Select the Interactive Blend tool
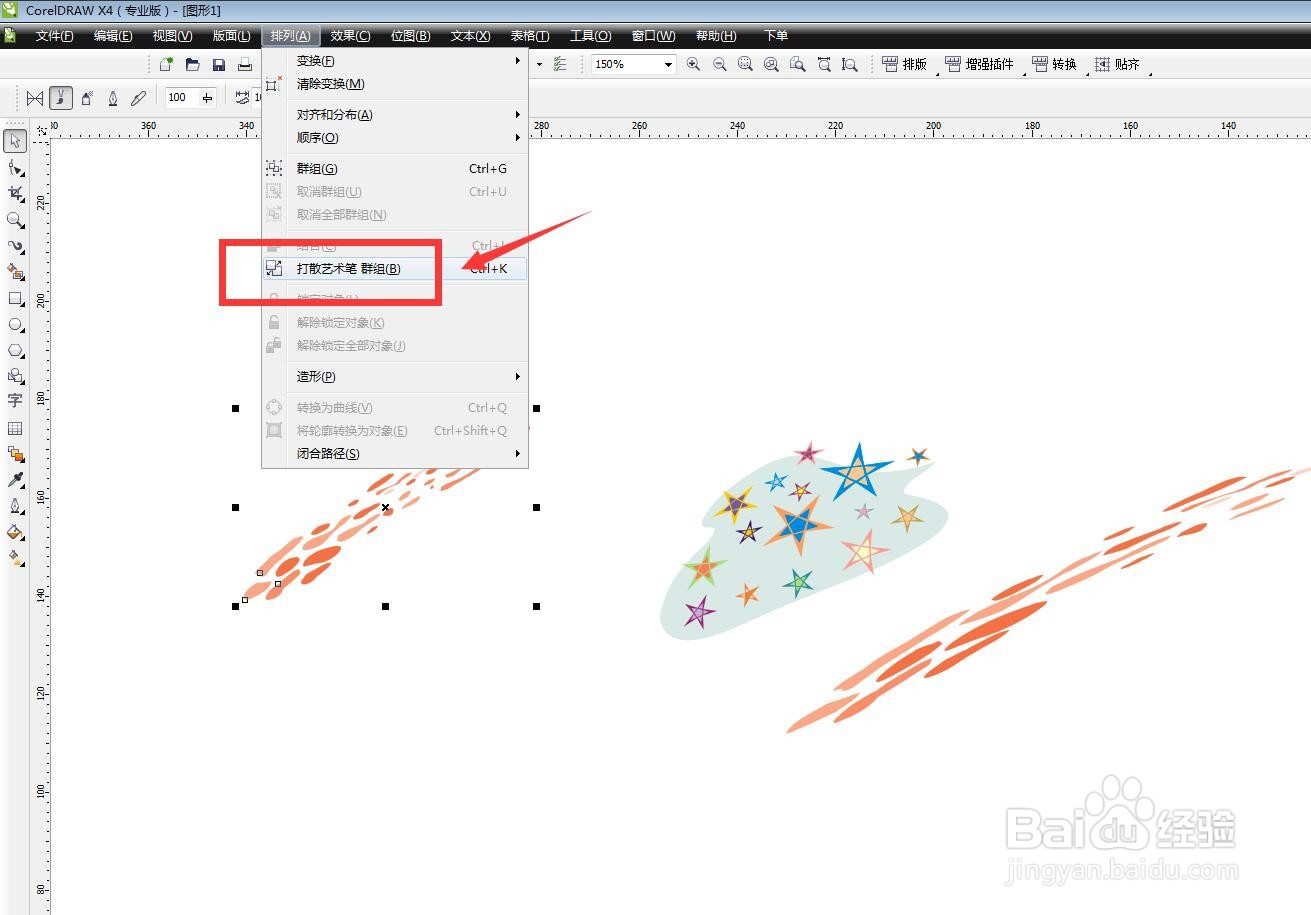 (x=15, y=454)
